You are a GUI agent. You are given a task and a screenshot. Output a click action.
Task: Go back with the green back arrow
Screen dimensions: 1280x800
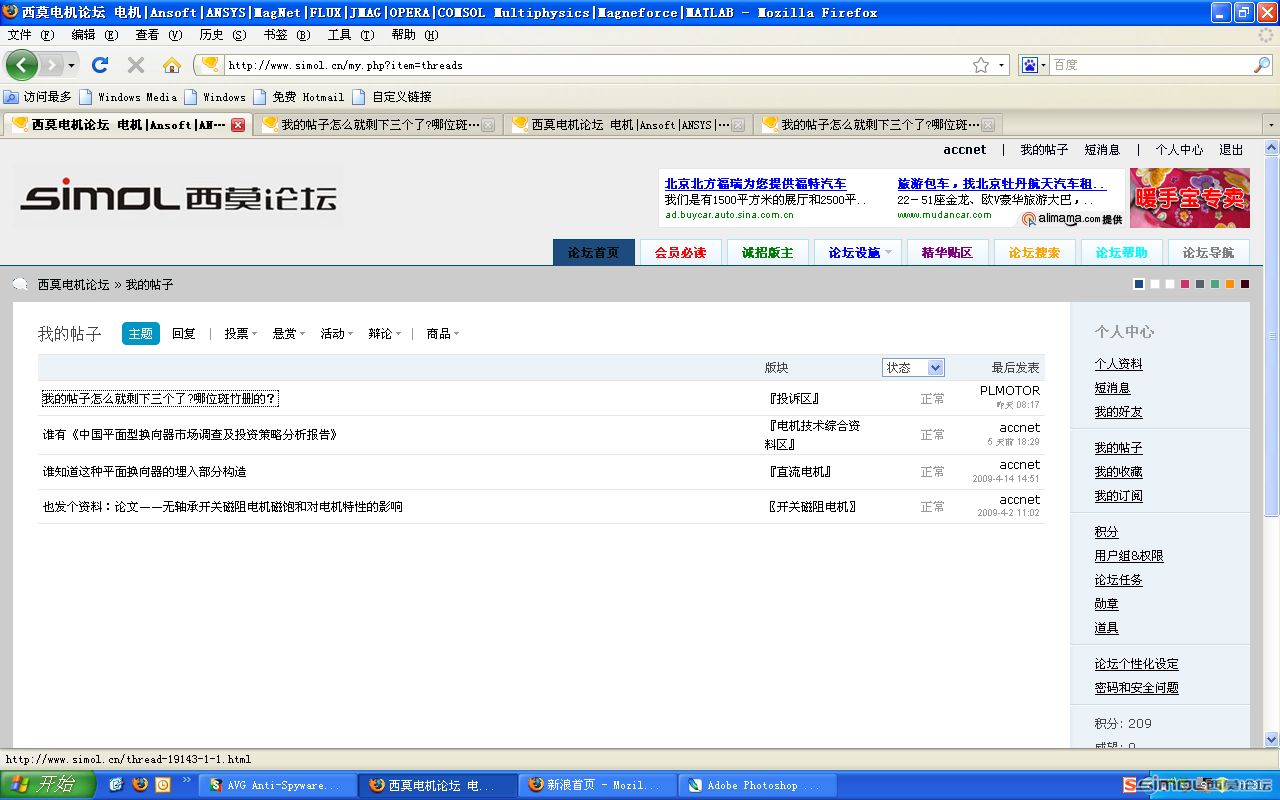coord(22,65)
